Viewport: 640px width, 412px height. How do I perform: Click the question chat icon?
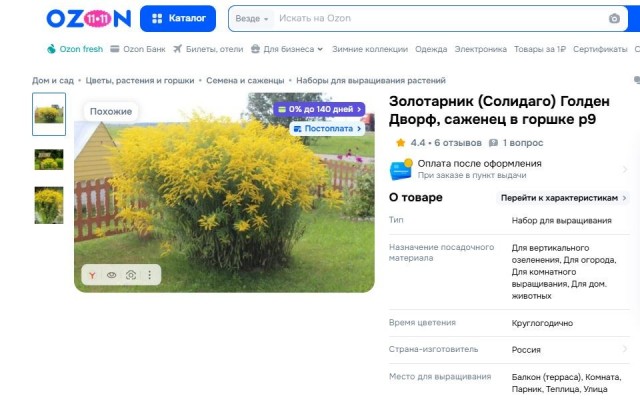493,143
